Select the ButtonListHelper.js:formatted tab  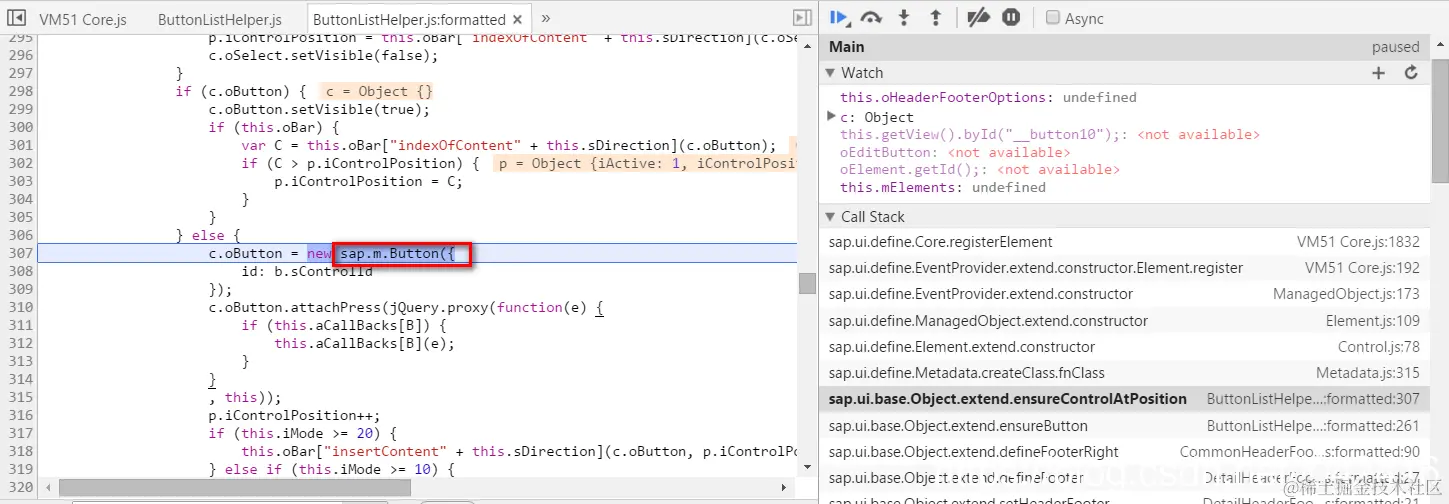tap(409, 19)
